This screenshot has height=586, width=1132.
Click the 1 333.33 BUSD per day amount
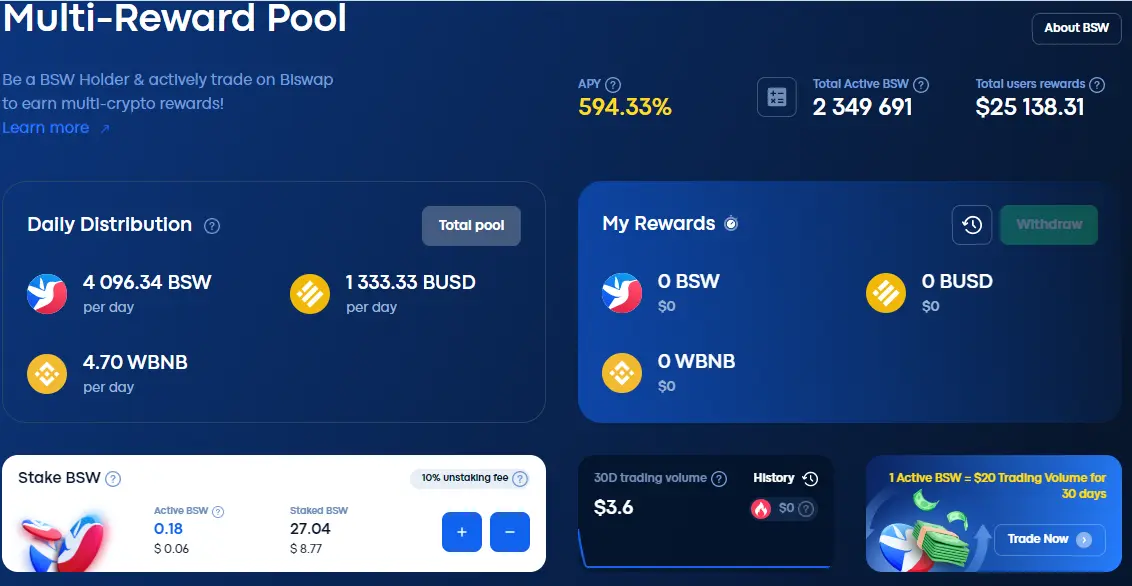point(411,282)
